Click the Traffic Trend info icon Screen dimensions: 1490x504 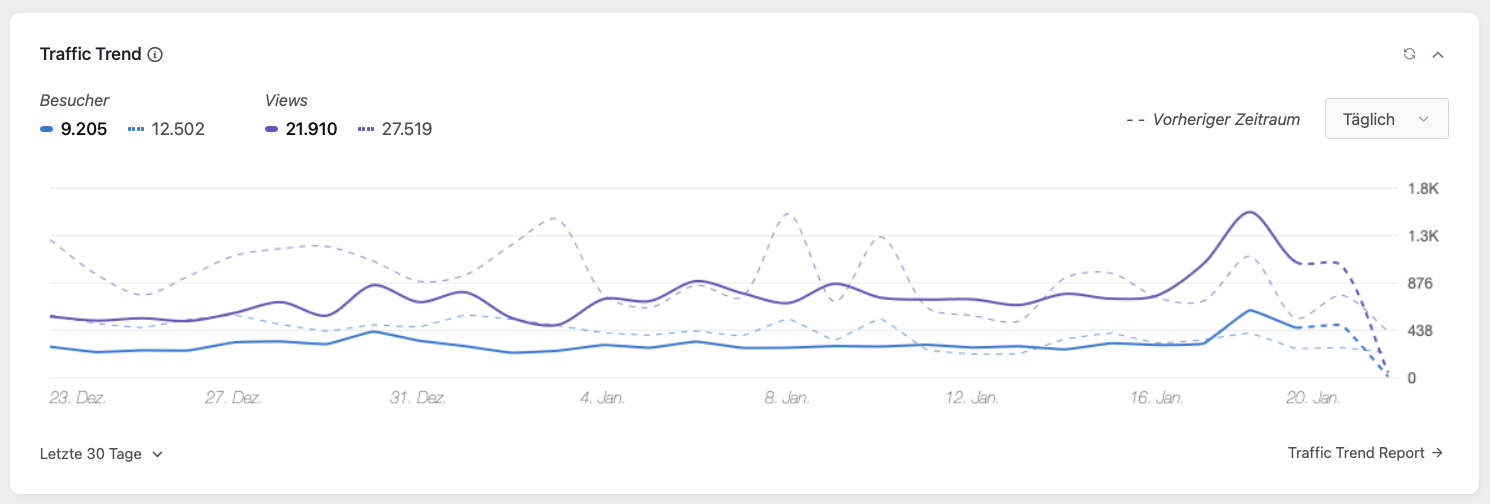click(155, 55)
